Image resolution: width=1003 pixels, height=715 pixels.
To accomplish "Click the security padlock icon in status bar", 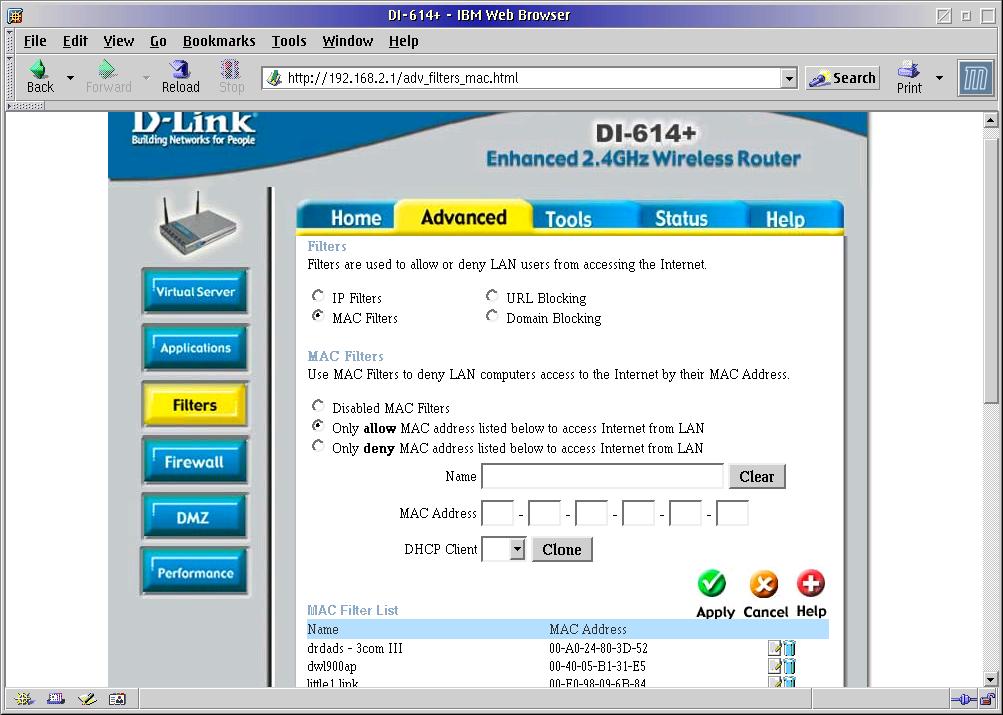I will point(989,698).
